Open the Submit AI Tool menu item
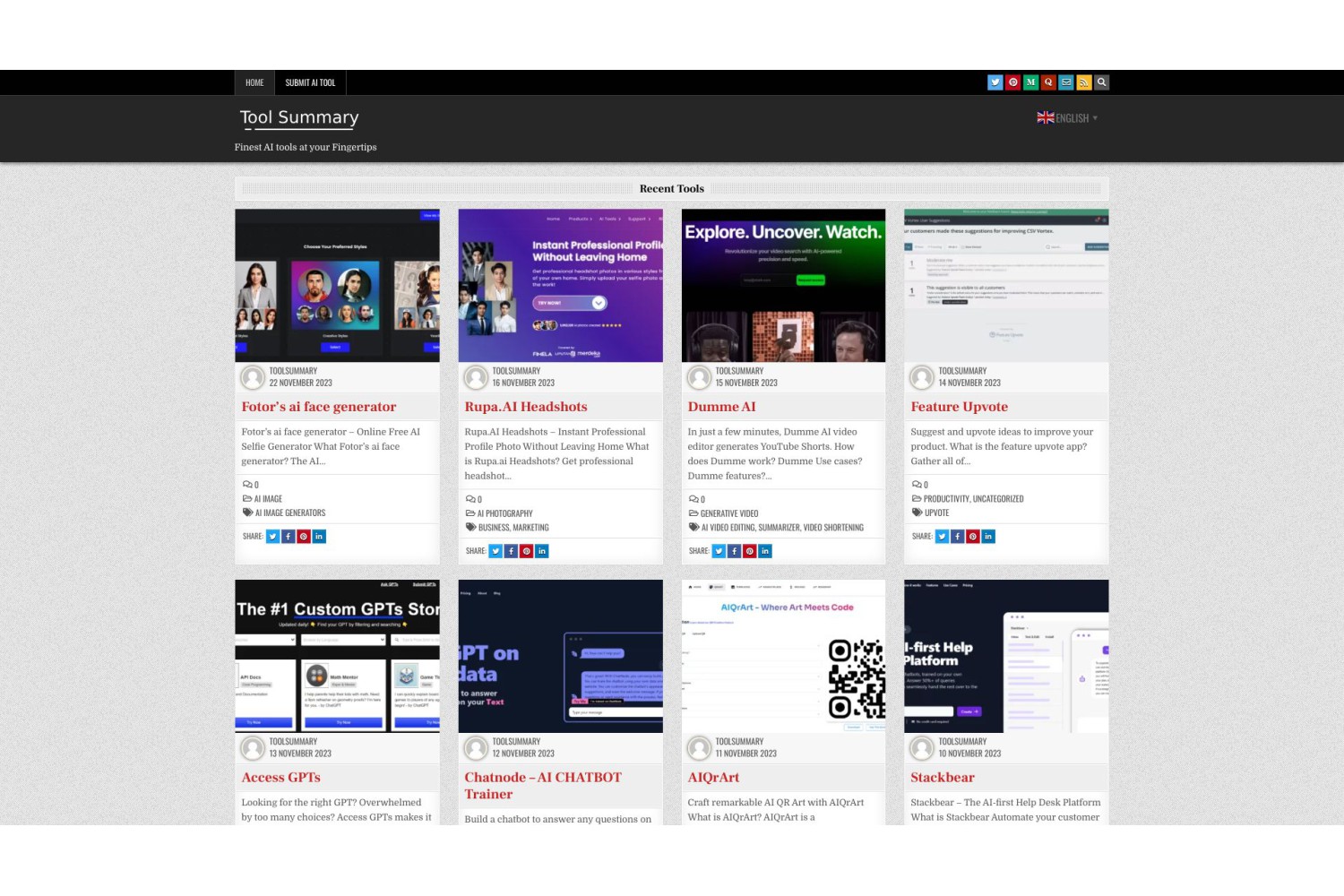The image size is (1344, 896). click(310, 82)
